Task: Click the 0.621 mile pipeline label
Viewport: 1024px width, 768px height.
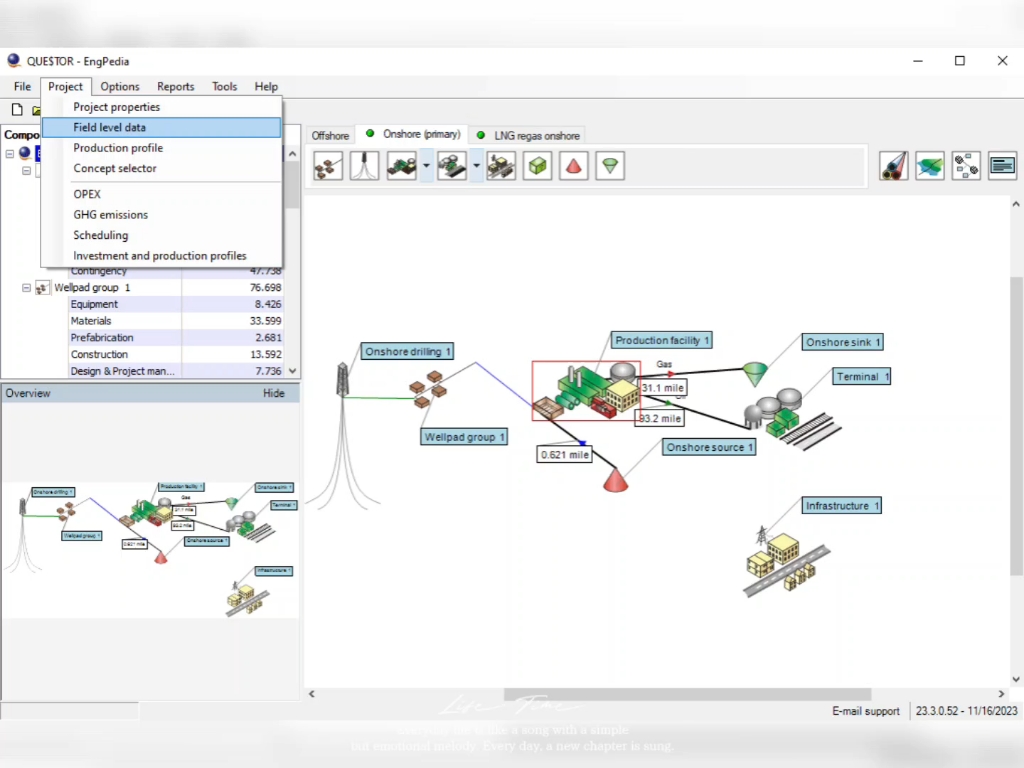Action: pyautogui.click(x=564, y=455)
